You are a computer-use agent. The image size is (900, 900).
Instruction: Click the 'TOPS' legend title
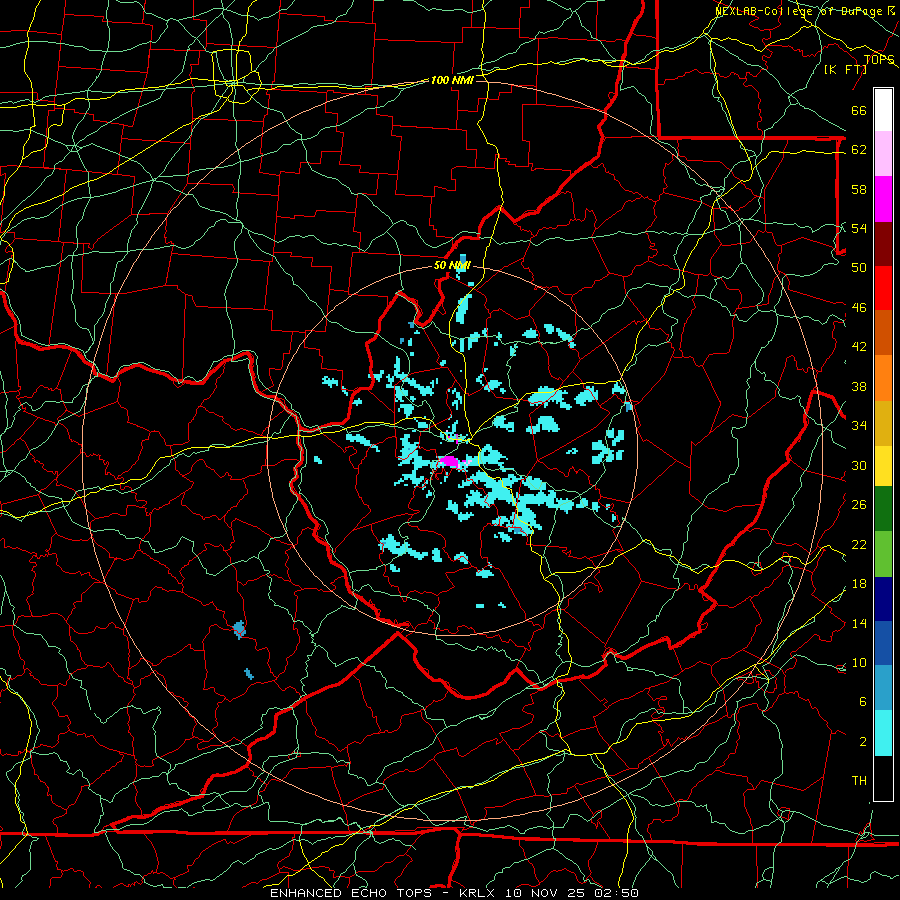879,59
